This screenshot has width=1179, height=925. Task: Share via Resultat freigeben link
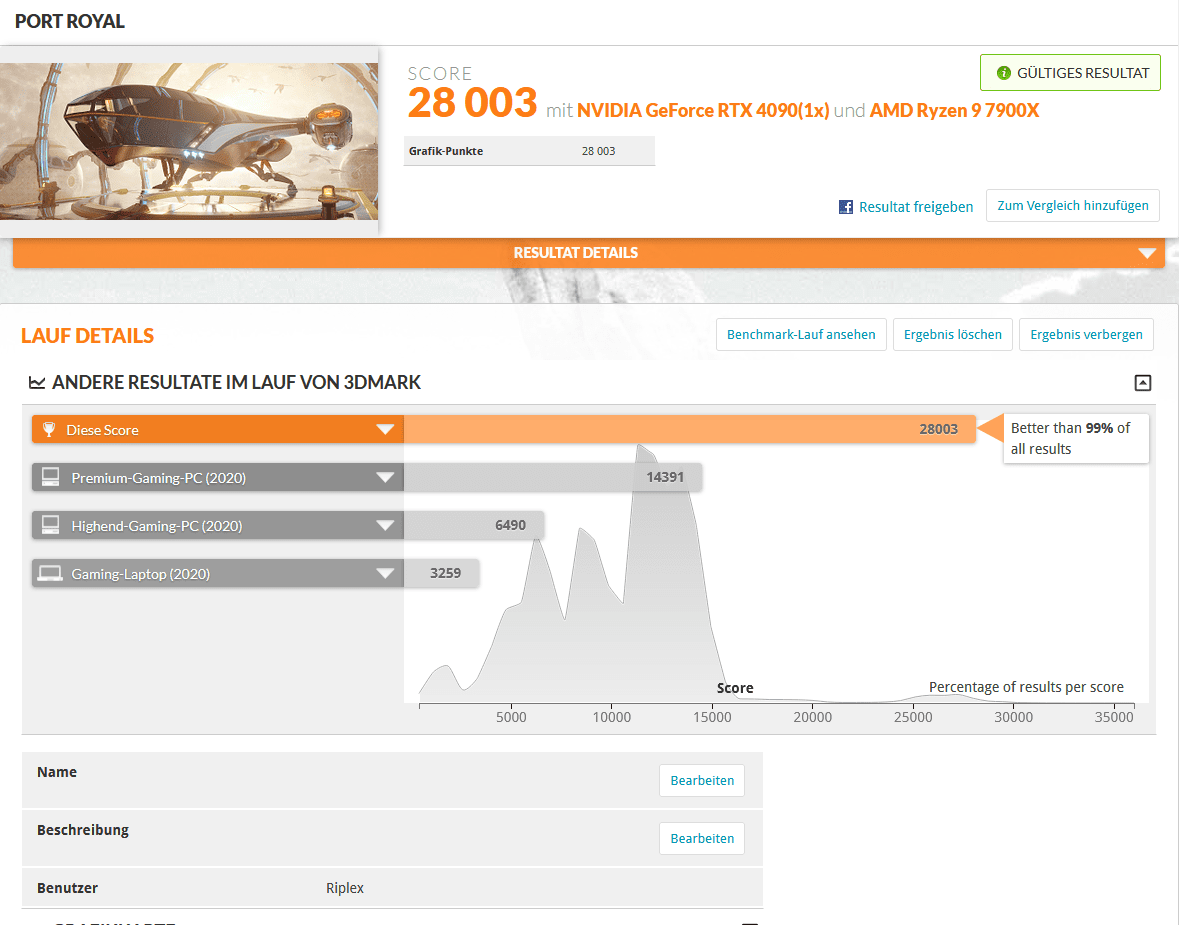(x=915, y=207)
